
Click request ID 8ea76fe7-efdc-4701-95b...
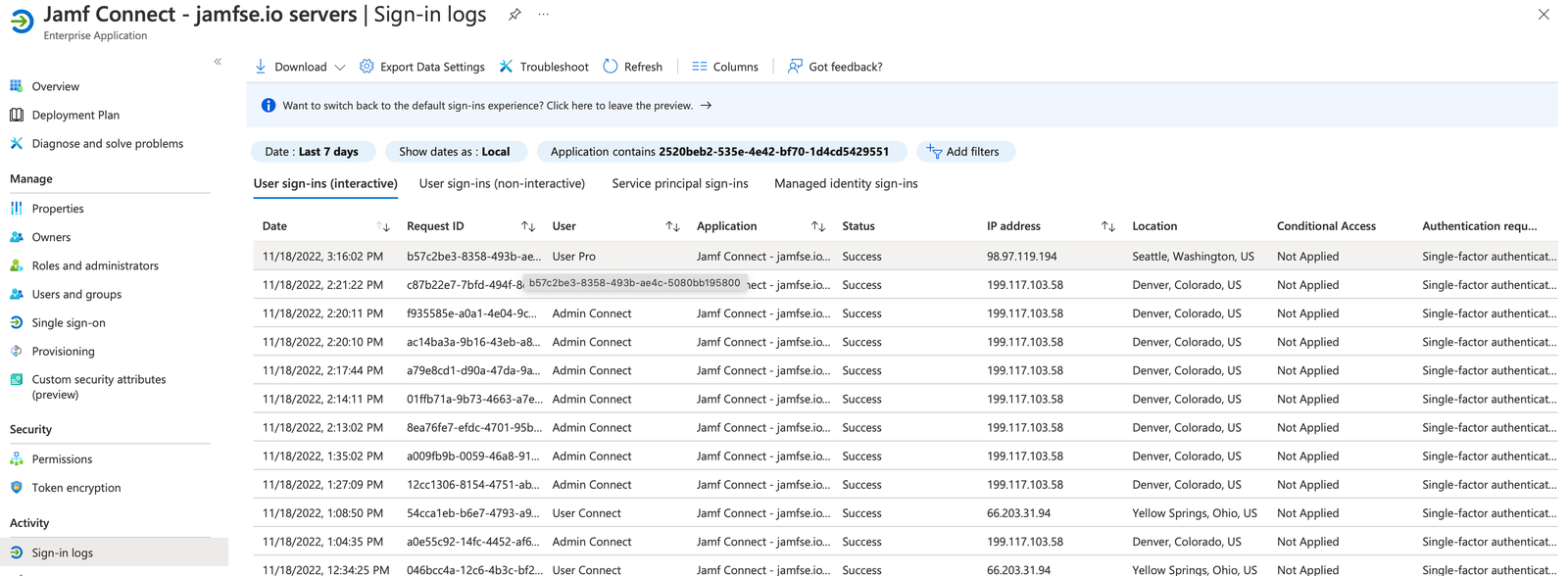[x=474, y=427]
